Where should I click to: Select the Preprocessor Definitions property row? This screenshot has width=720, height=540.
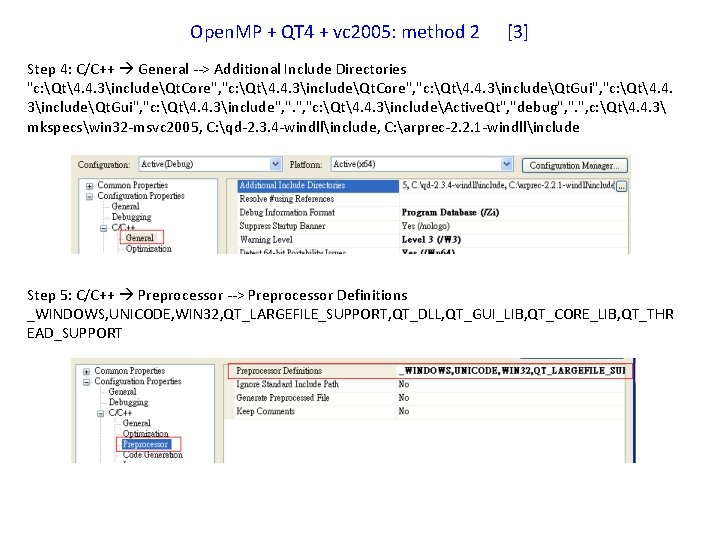430,371
